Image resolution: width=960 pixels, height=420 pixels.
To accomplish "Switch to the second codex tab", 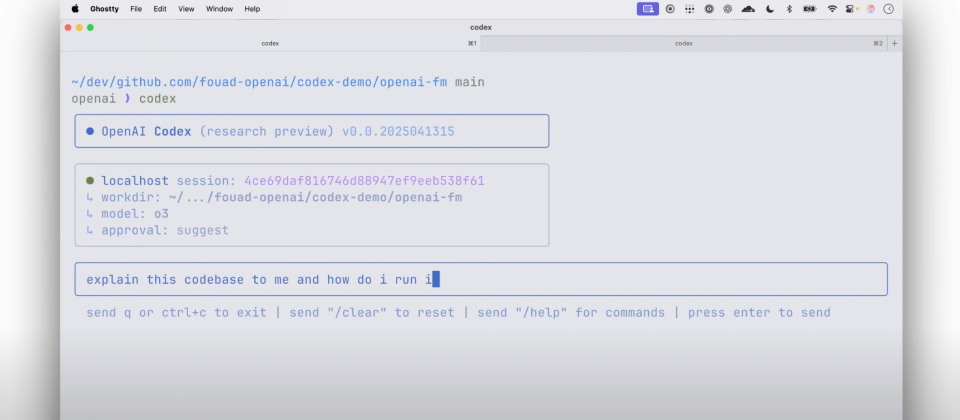I will pyautogui.click(x=683, y=43).
